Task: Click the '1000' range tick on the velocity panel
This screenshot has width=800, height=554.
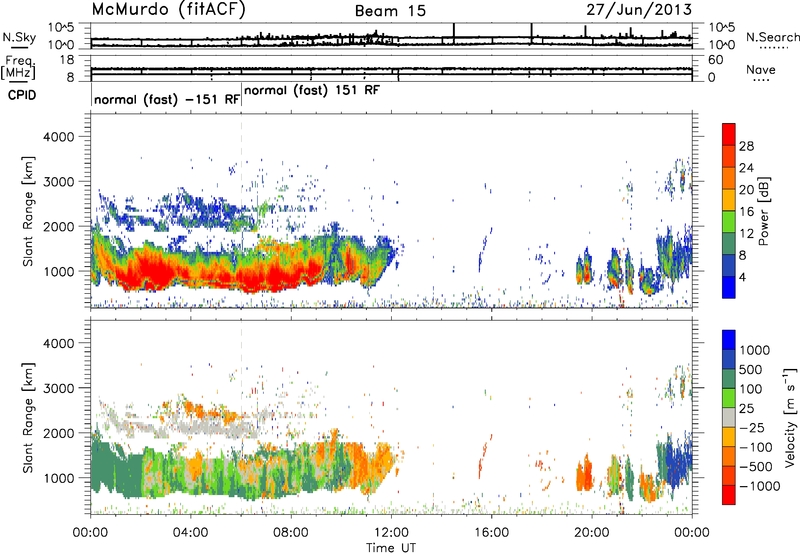Action: click(58, 478)
